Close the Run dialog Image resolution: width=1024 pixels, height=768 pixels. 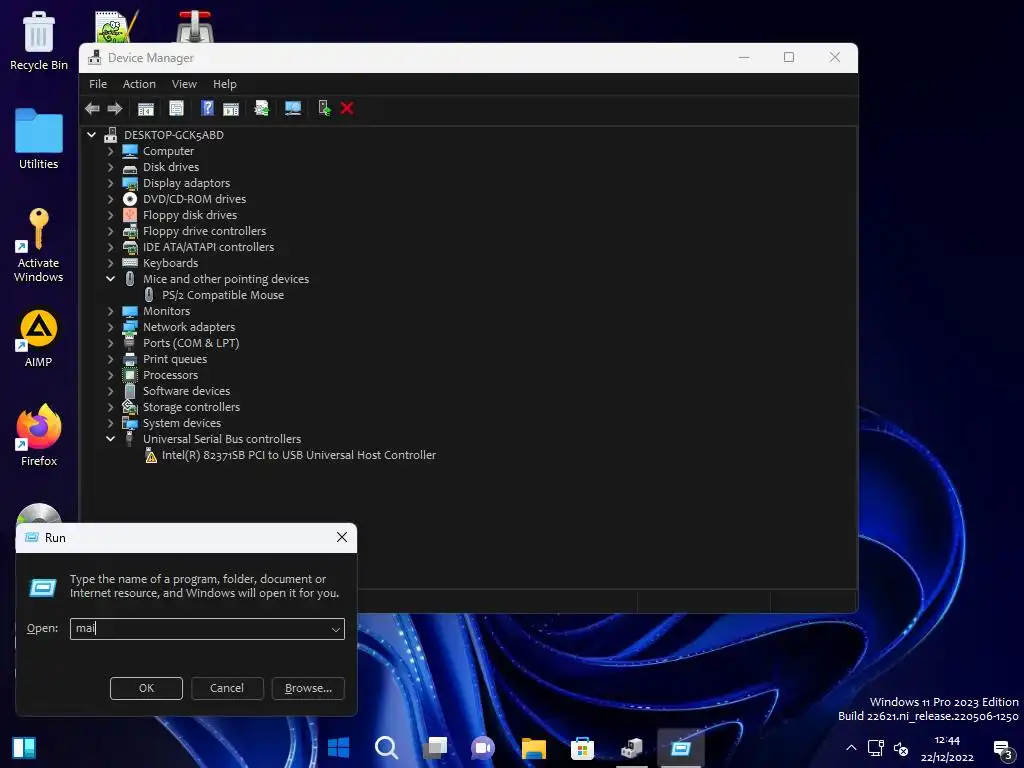pos(342,537)
